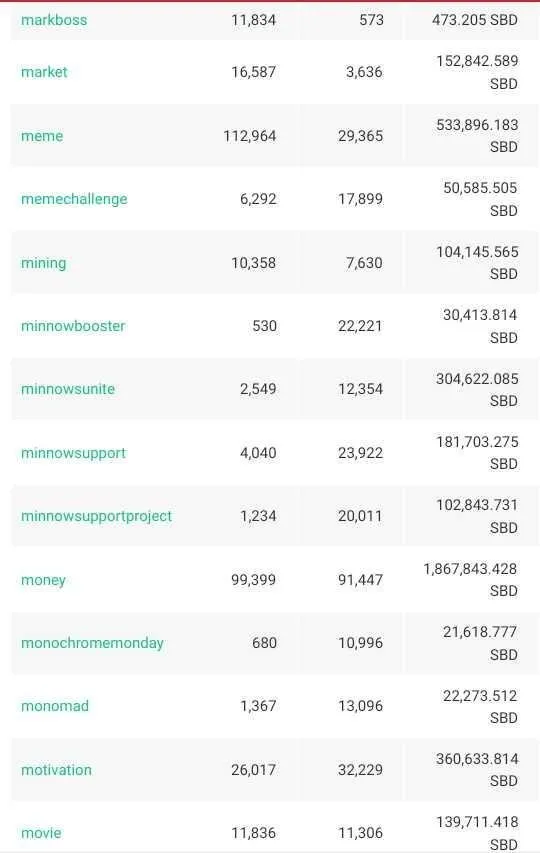Image resolution: width=540 pixels, height=853 pixels.
Task: Click the 91,447 comments cell for money
Action: [x=361, y=580]
